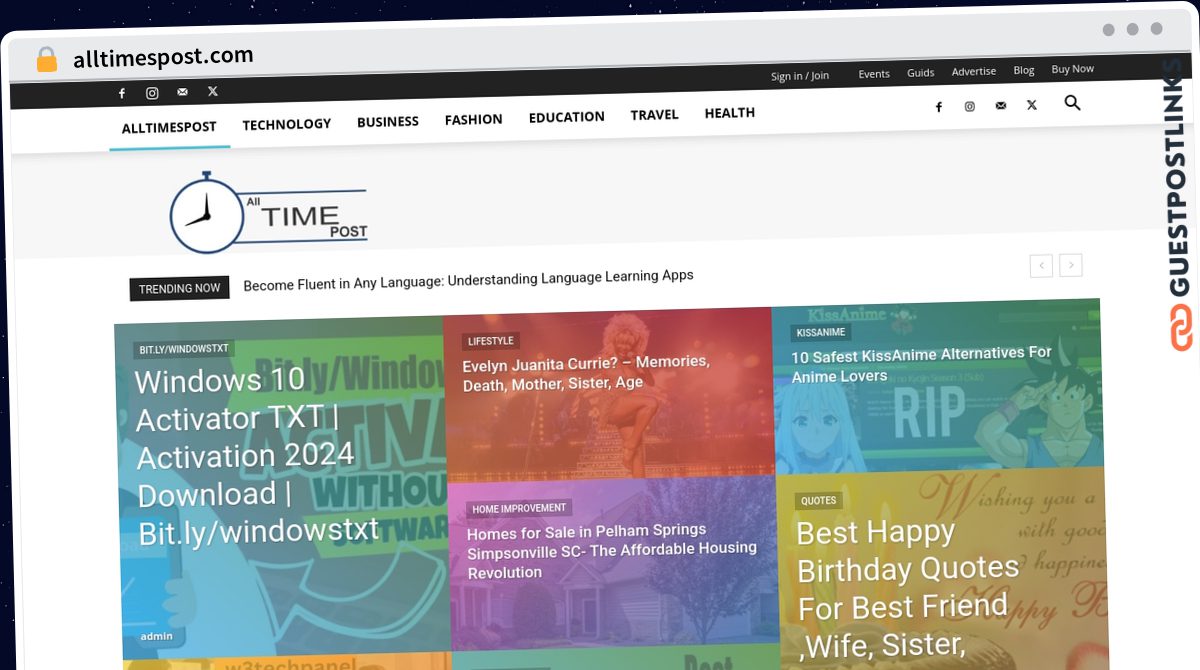Screen dimensions: 1200x670
Task: Show previous trending headline arrow
Action: [x=1041, y=266]
